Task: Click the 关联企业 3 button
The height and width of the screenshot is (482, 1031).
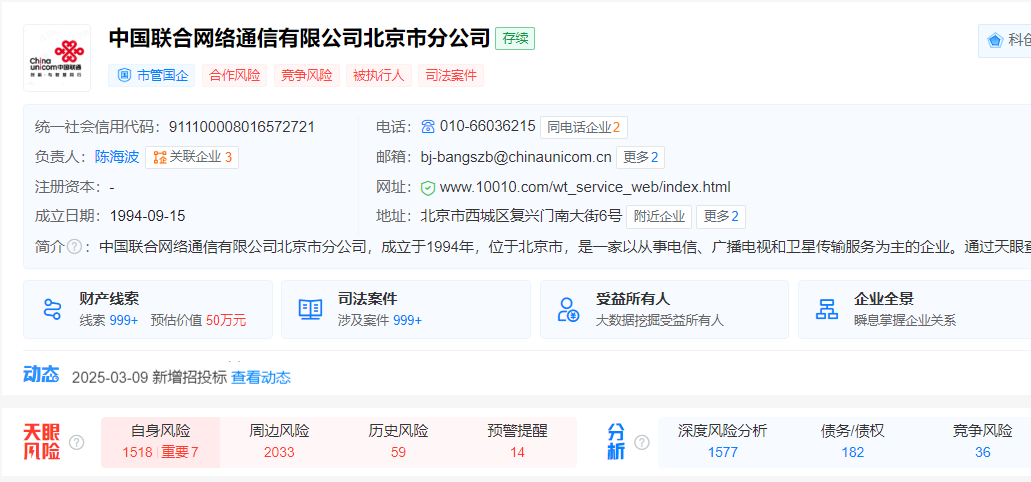Action: point(192,157)
